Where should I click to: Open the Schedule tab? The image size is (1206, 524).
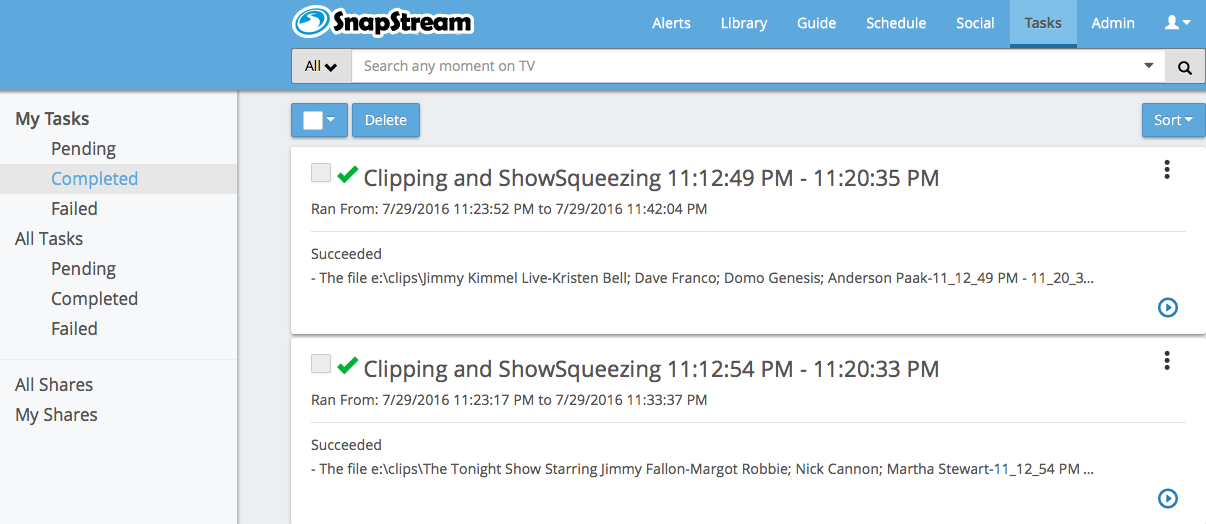(x=896, y=23)
